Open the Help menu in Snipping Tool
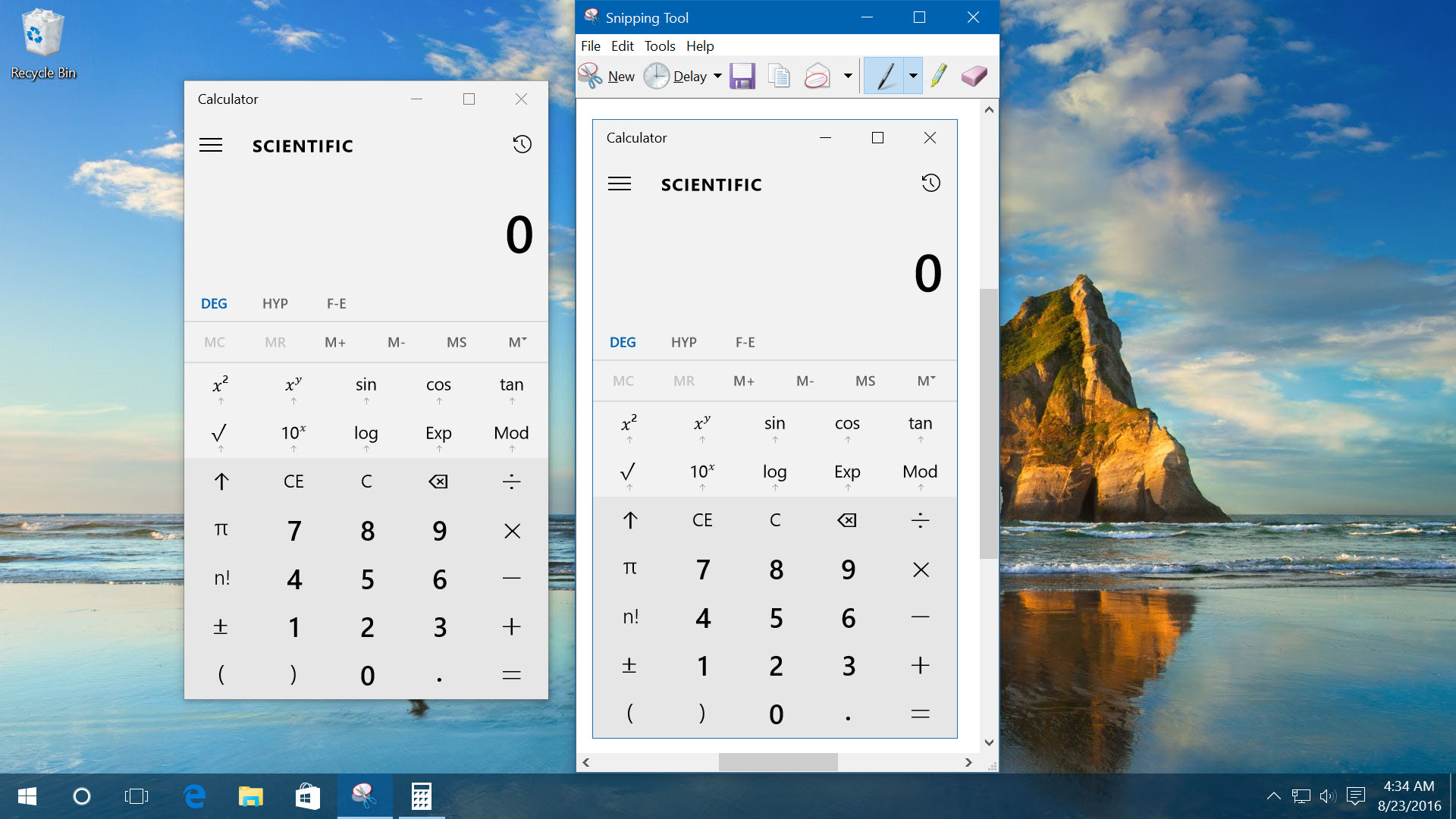Image resolution: width=1456 pixels, height=819 pixels. tap(700, 46)
